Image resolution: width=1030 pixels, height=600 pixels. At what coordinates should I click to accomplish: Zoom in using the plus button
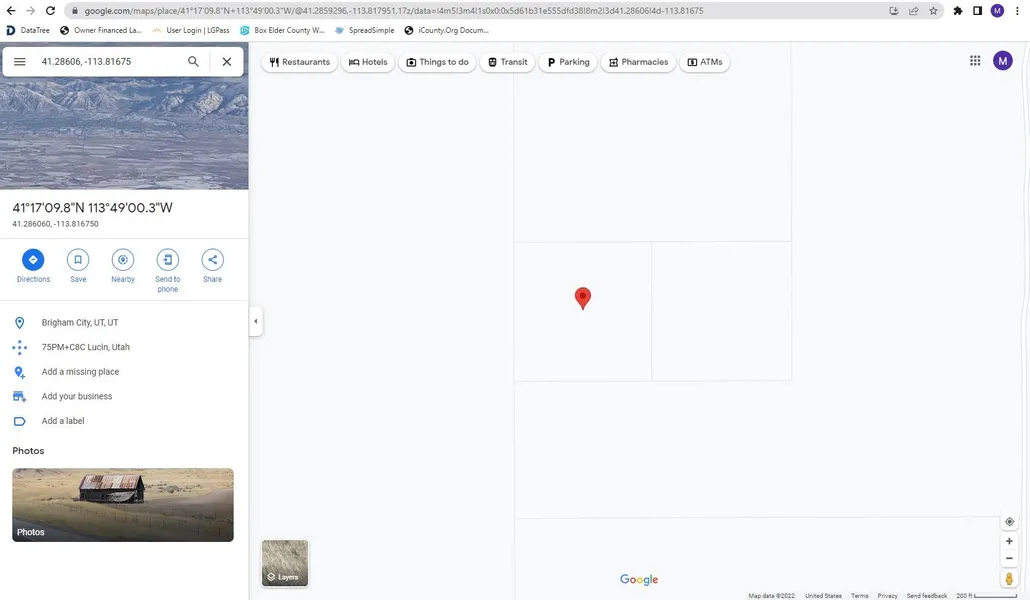[x=1009, y=541]
